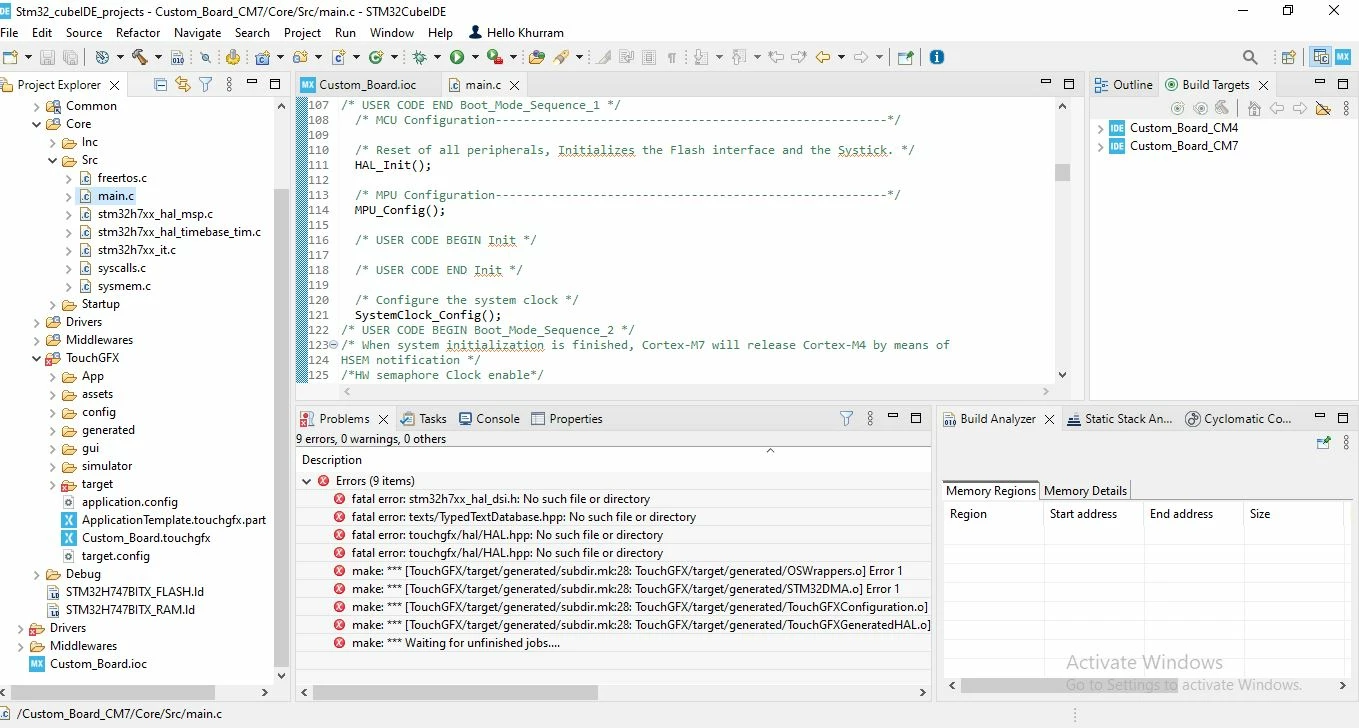1359x728 pixels.
Task: Toggle the fold marker on line 123
Action: coord(333,345)
